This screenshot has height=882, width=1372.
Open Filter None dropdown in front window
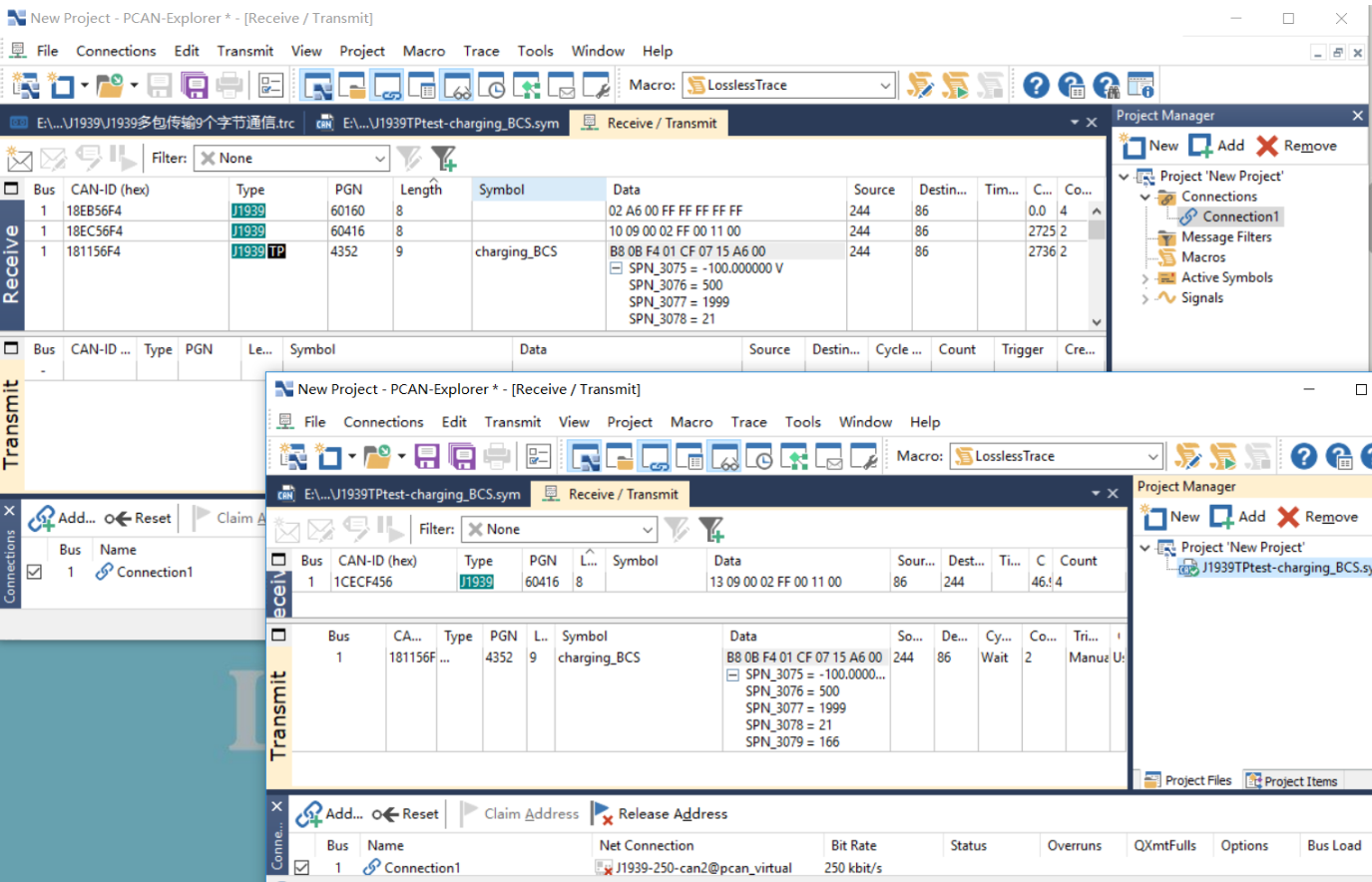tap(648, 529)
